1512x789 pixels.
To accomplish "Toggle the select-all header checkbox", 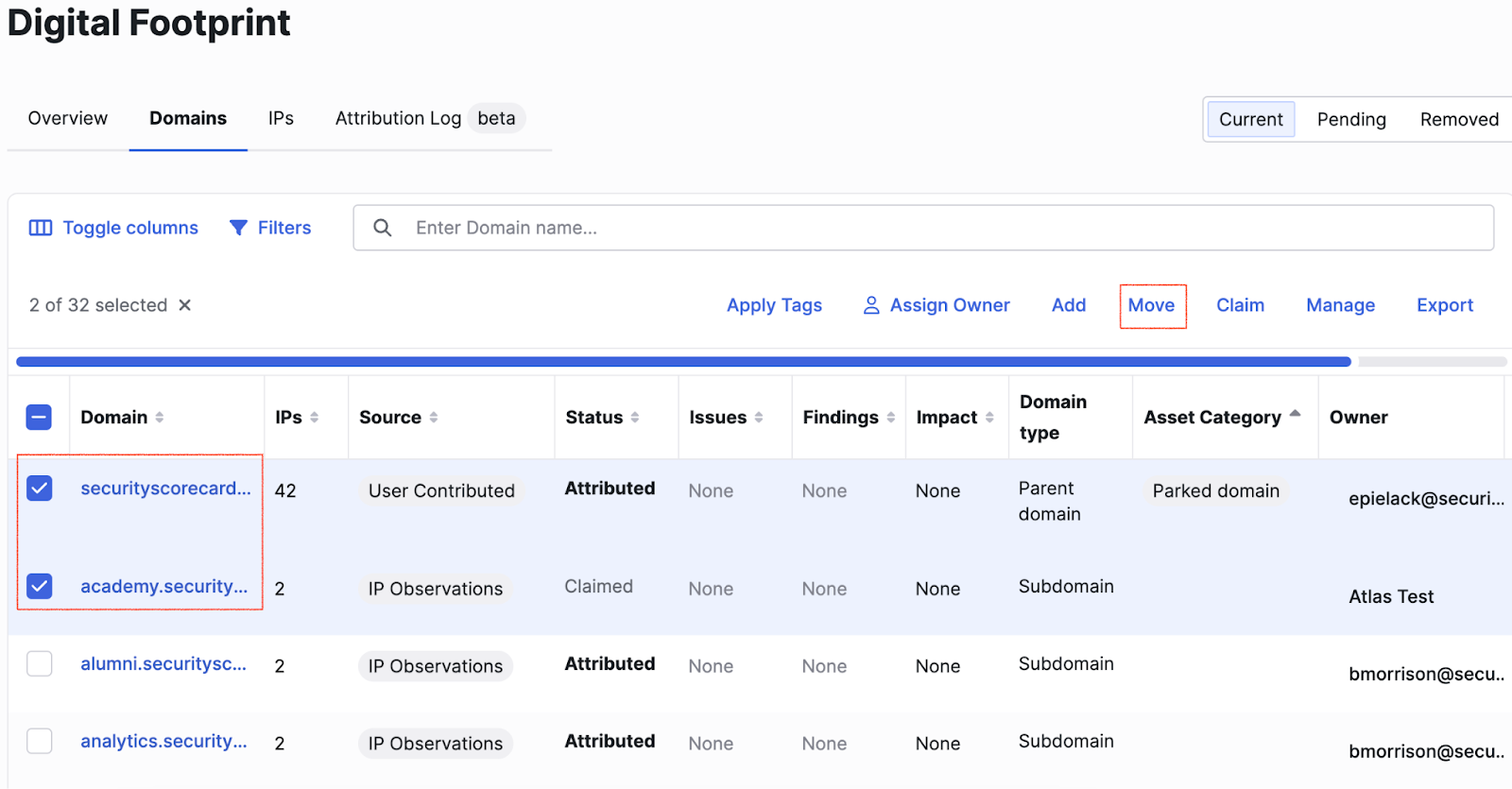I will point(39,418).
